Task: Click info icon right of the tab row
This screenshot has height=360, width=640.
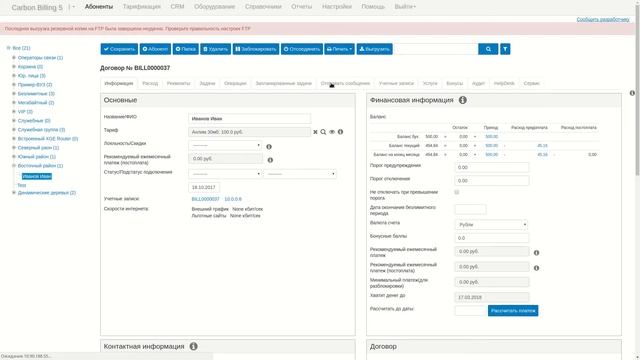Action: (x=632, y=93)
